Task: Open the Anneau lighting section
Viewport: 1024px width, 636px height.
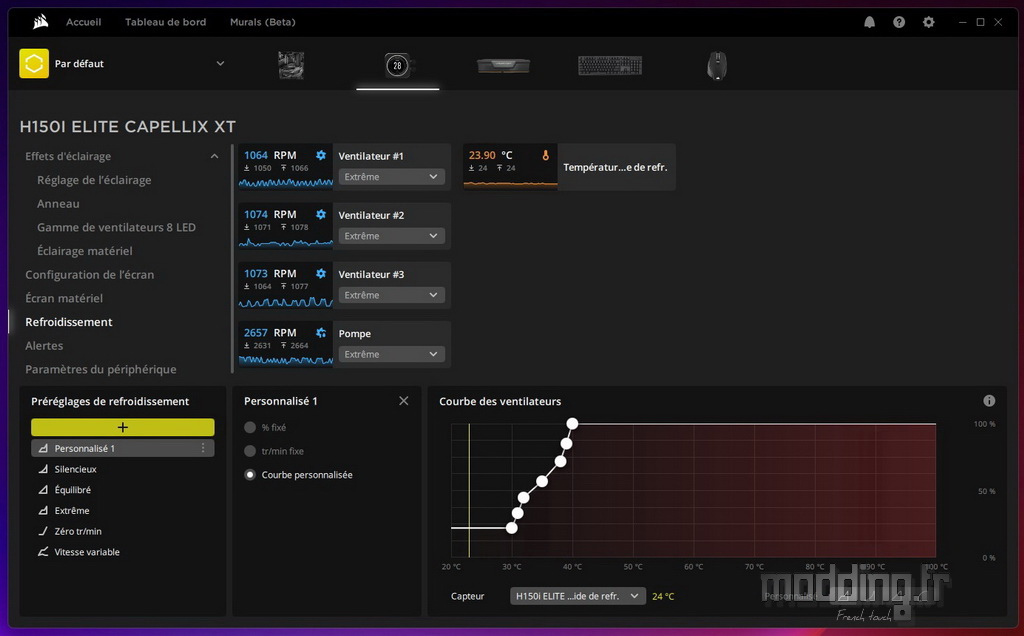Action: [58, 204]
